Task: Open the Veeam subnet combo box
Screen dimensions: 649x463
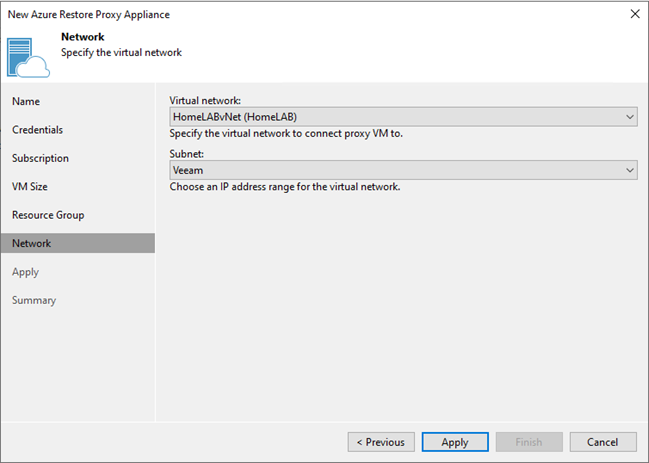Action: [x=403, y=170]
